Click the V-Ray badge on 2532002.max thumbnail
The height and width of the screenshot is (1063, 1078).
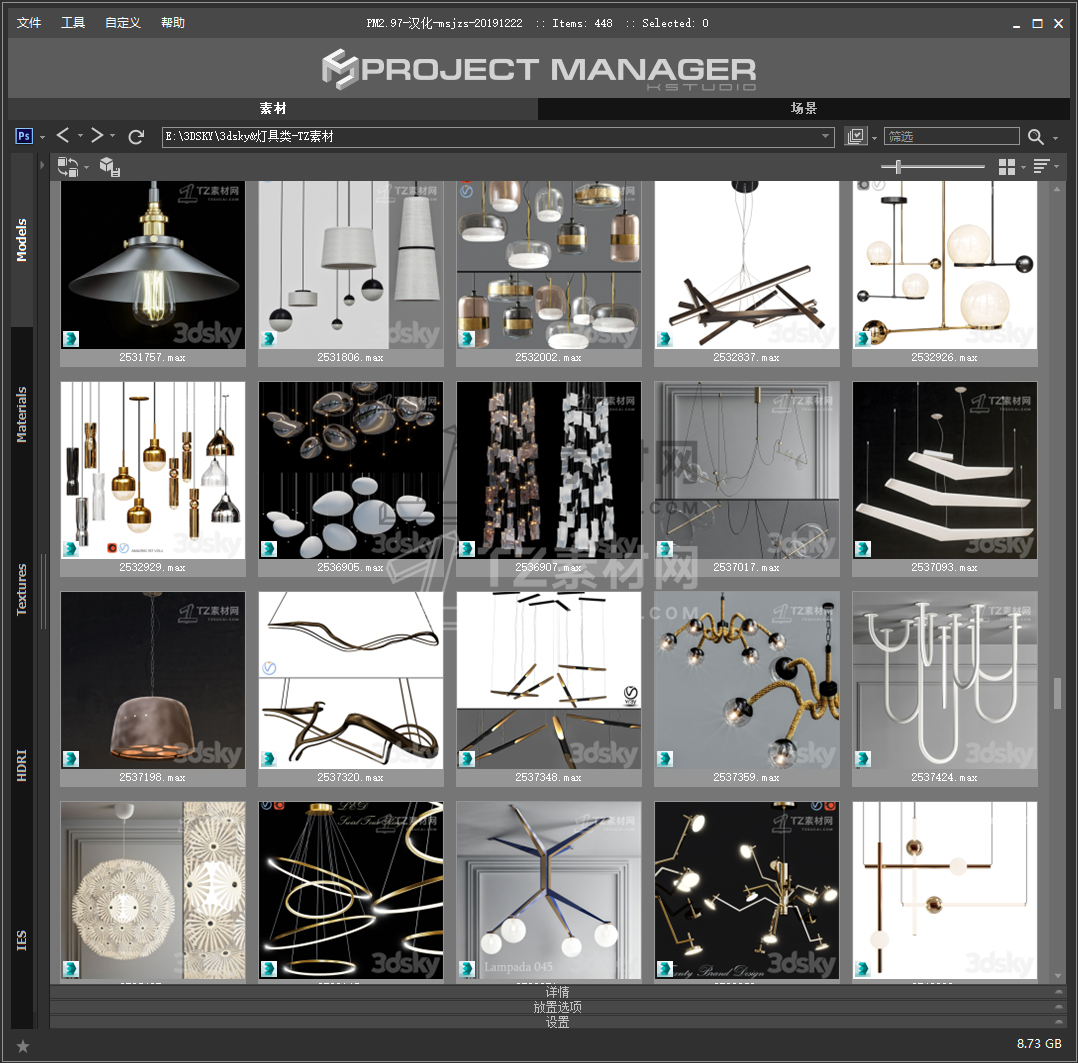pos(466,191)
